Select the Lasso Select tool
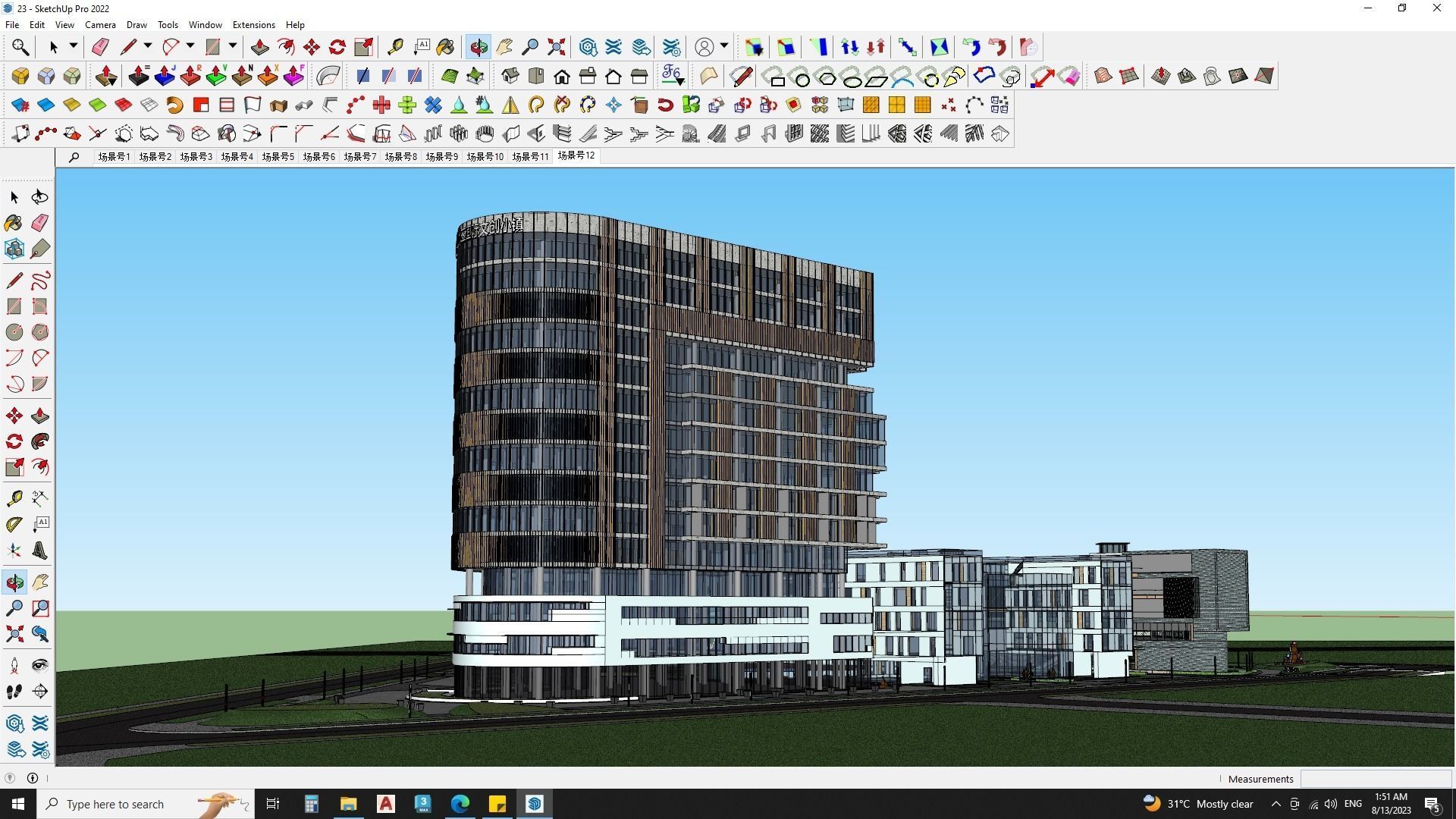This screenshot has width=1456, height=819. pos(39,197)
